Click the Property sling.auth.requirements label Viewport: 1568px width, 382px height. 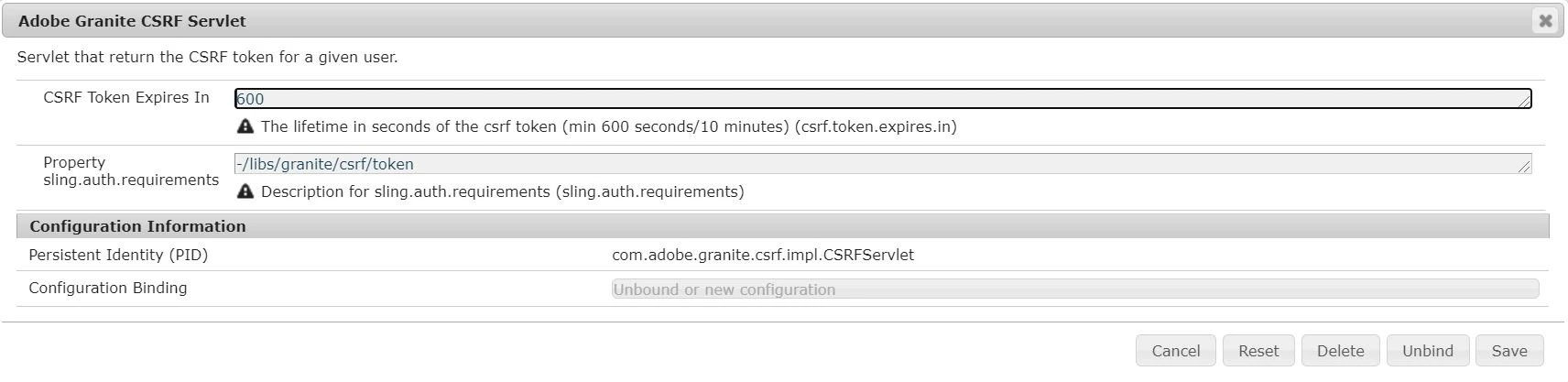pos(130,171)
